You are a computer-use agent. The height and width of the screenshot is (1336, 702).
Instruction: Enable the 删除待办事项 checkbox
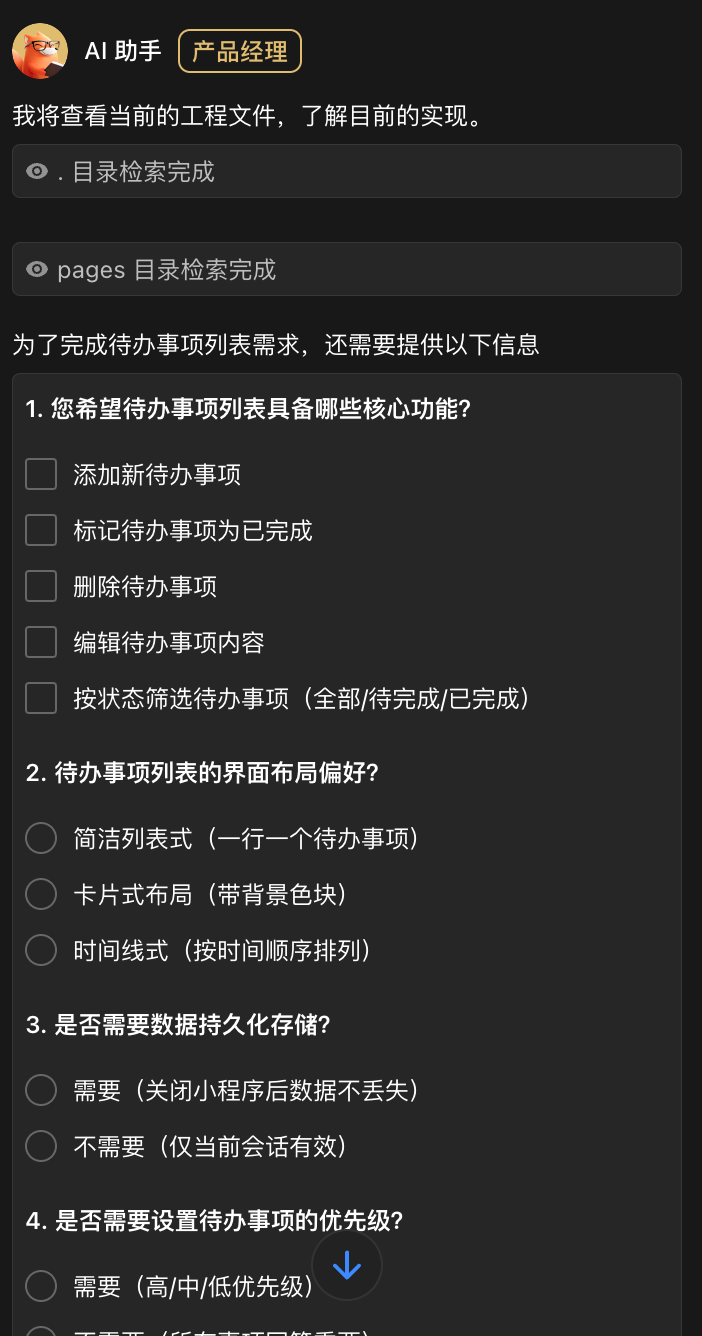coord(41,586)
